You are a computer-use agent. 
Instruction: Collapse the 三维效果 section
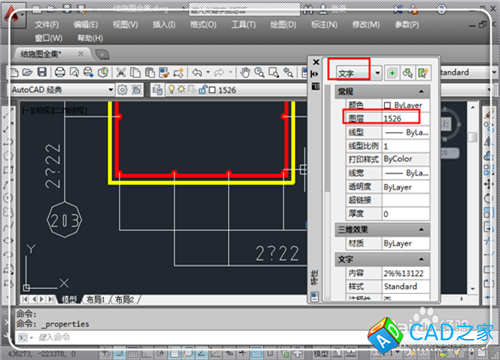421,230
